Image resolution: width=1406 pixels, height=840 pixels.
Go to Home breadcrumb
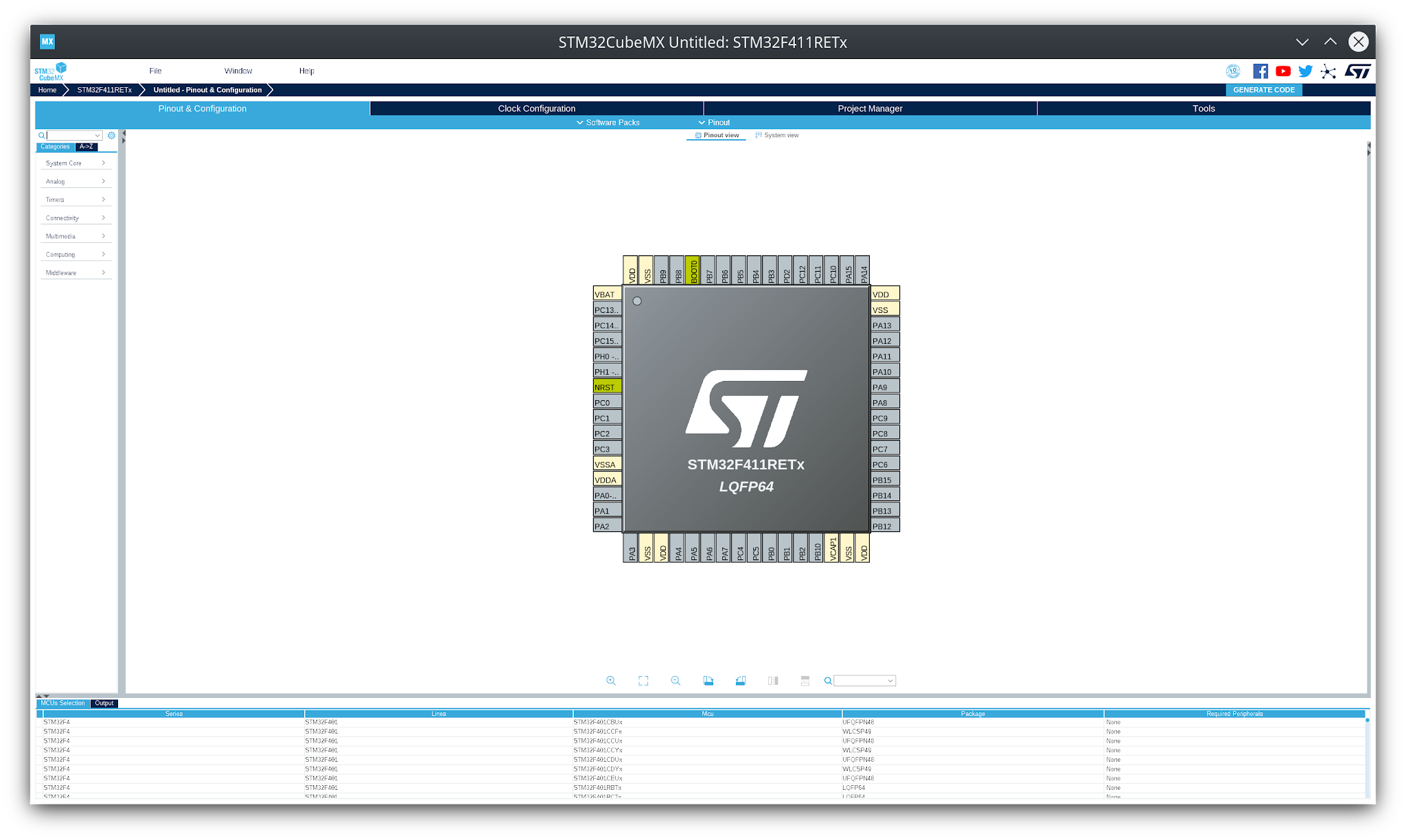point(47,90)
